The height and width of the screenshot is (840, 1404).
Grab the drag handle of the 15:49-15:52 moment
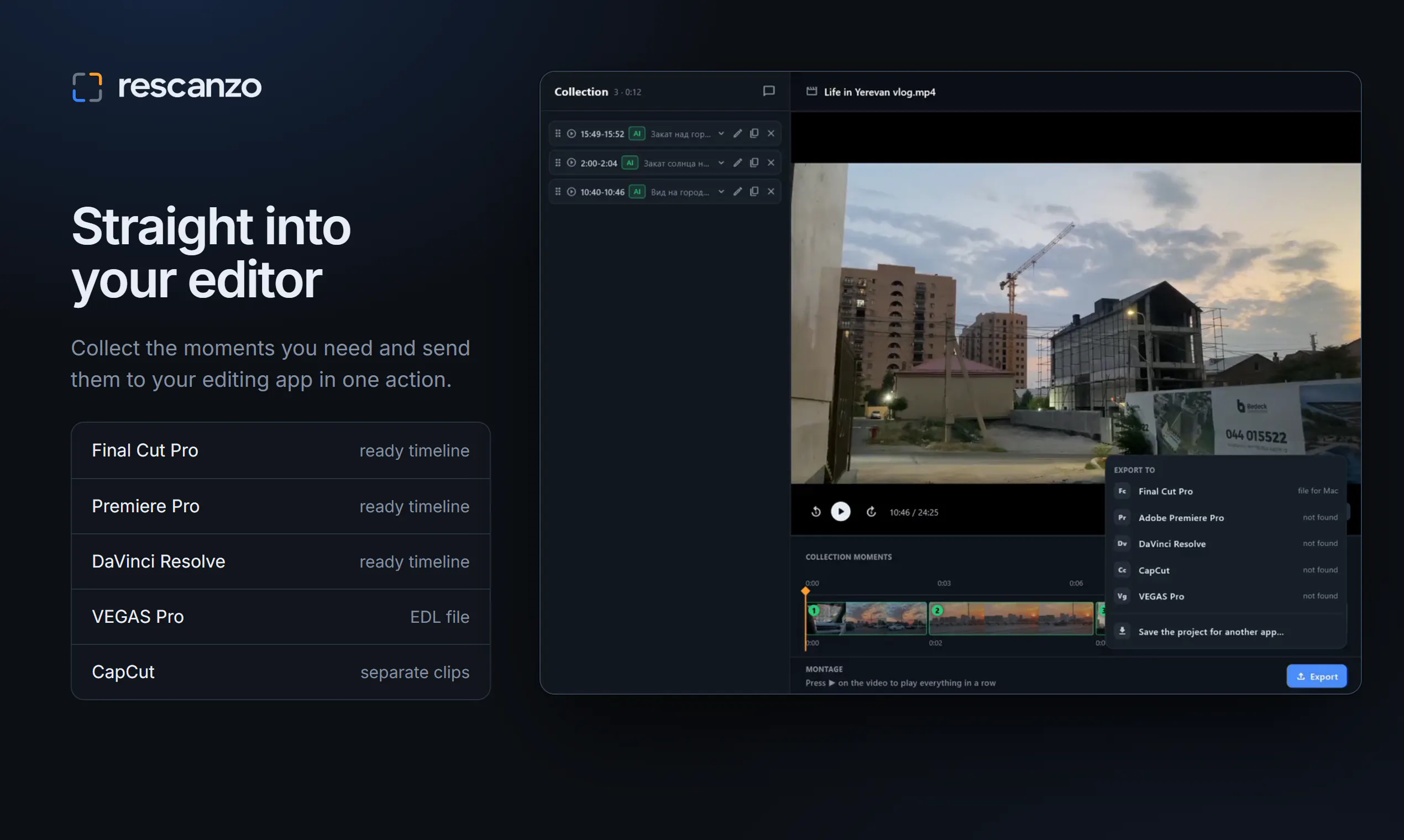(558, 134)
